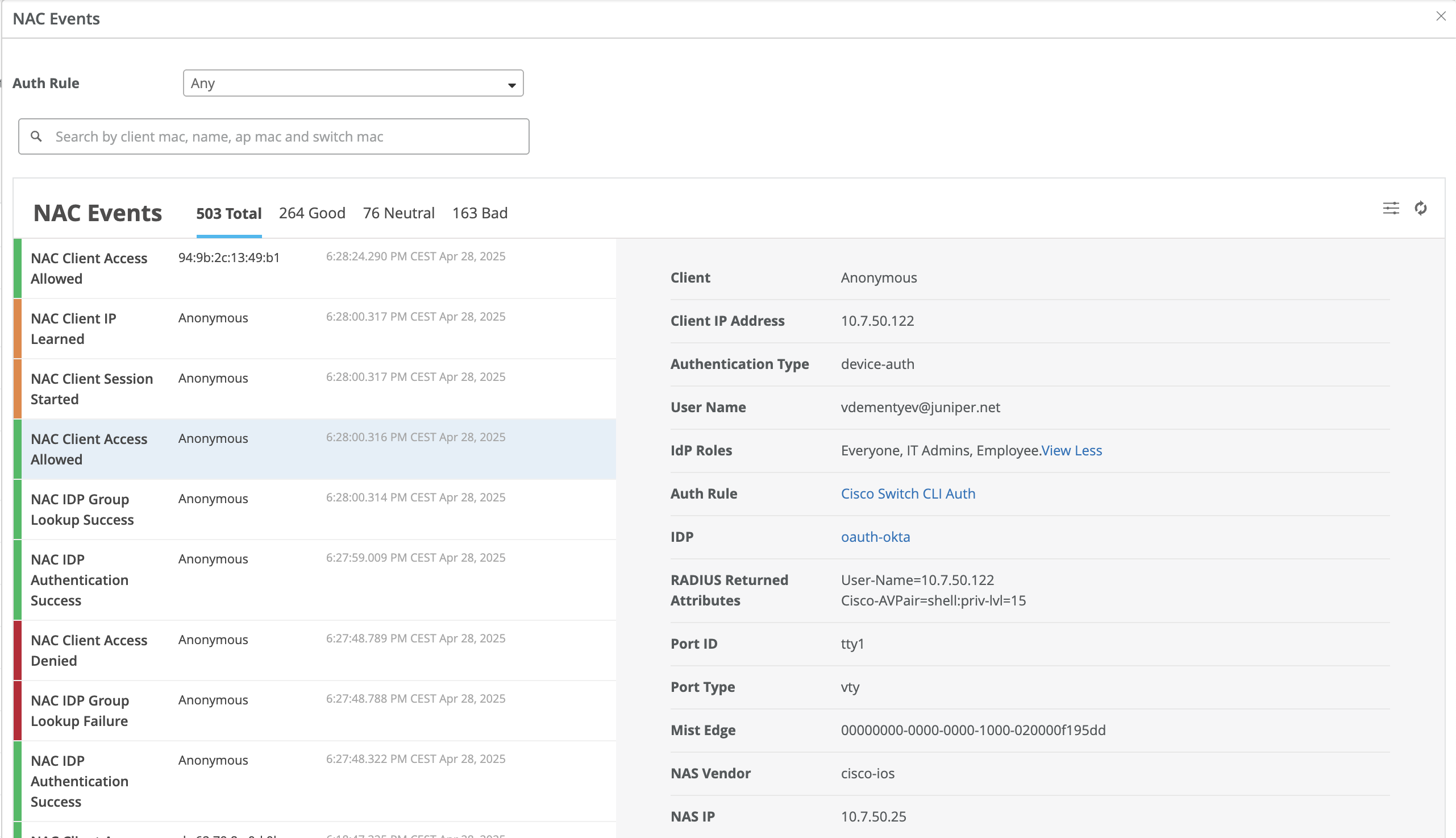This screenshot has height=838, width=1456.
Task: Click the Auth Rule dropdown arrow
Action: coord(511,85)
